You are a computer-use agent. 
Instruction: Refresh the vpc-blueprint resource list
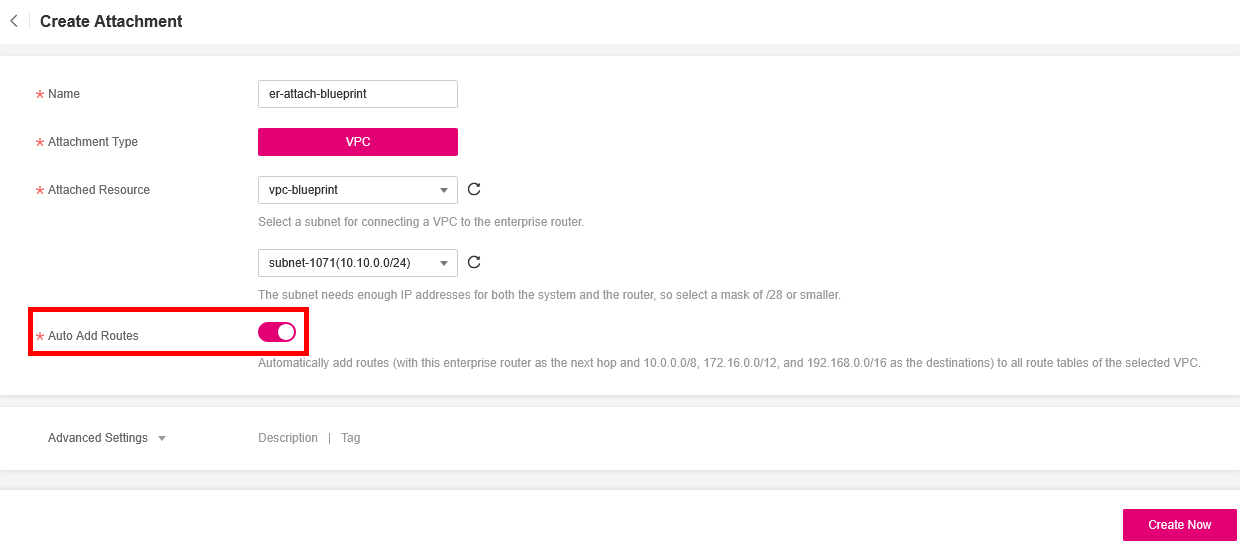pos(474,189)
